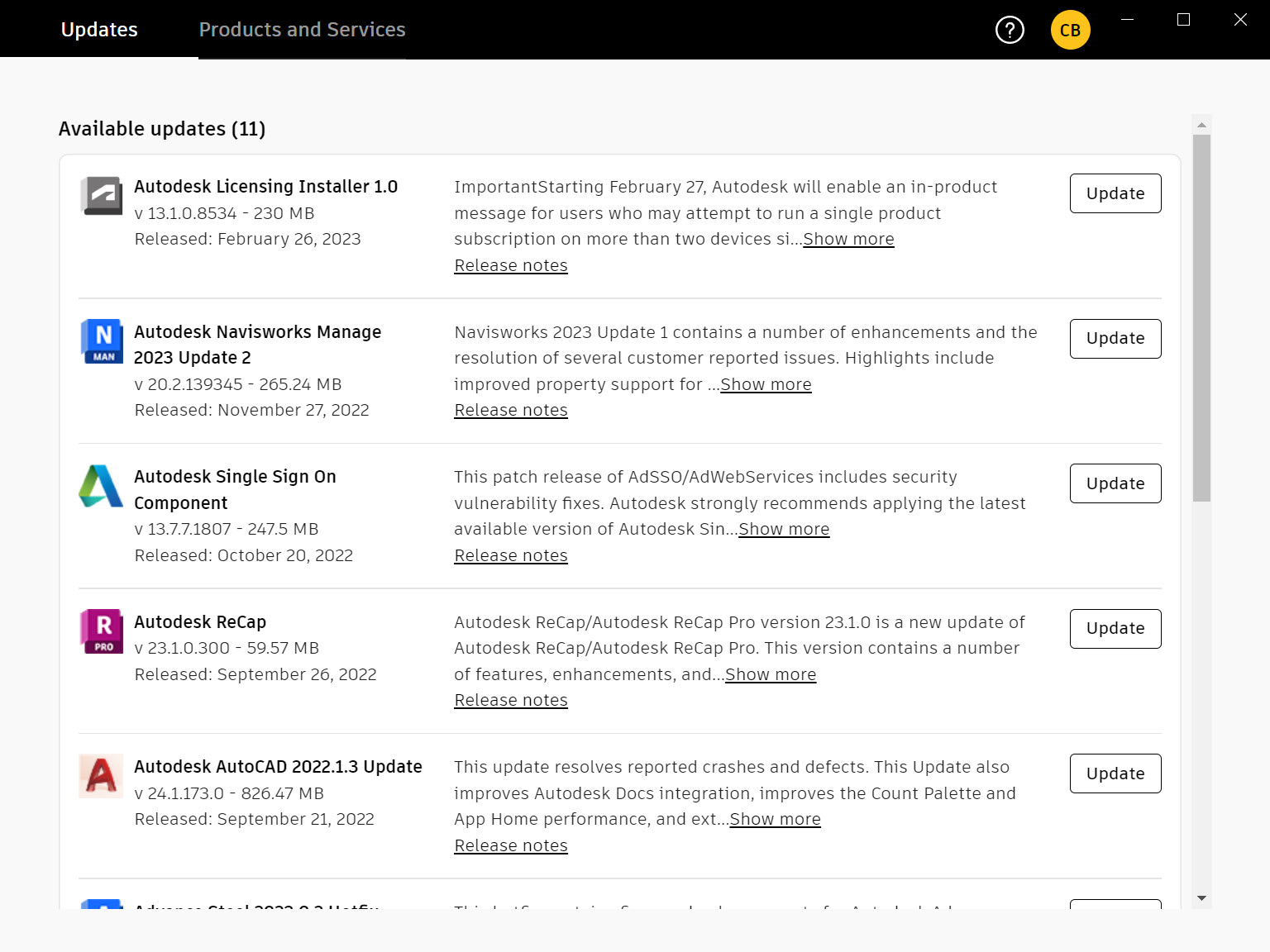Click Autodesk Single Sign On Component title
1270x952 pixels.
(x=235, y=490)
